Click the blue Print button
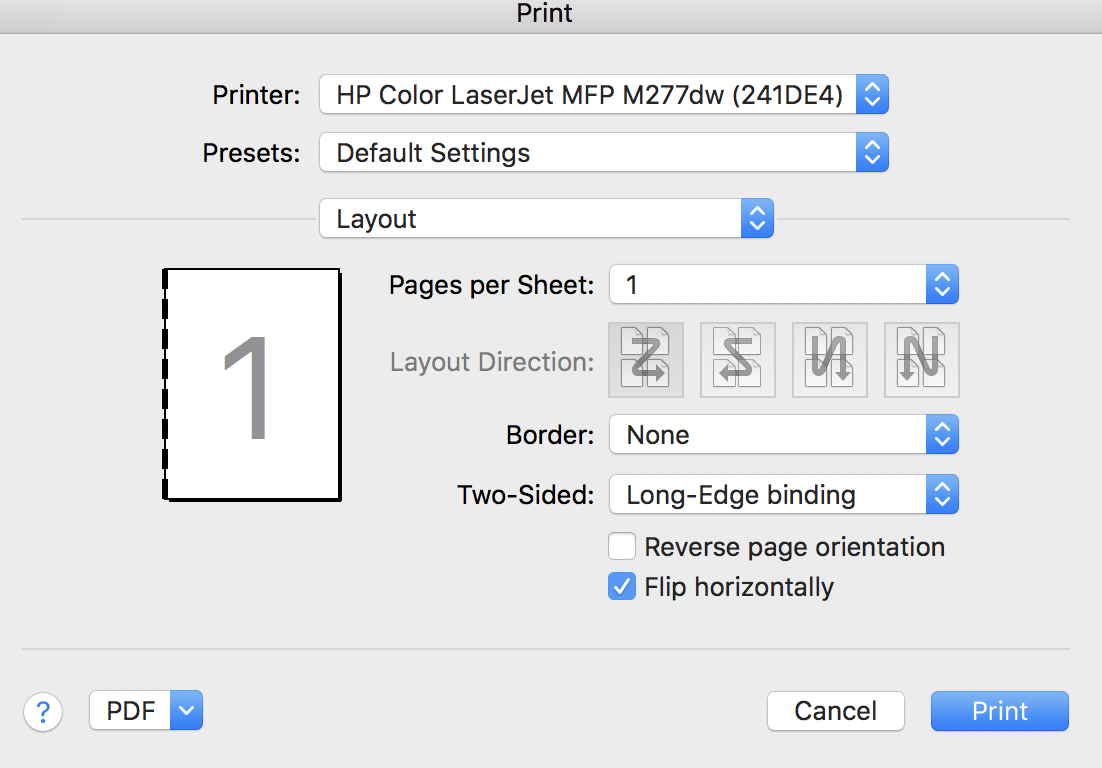 point(1000,711)
